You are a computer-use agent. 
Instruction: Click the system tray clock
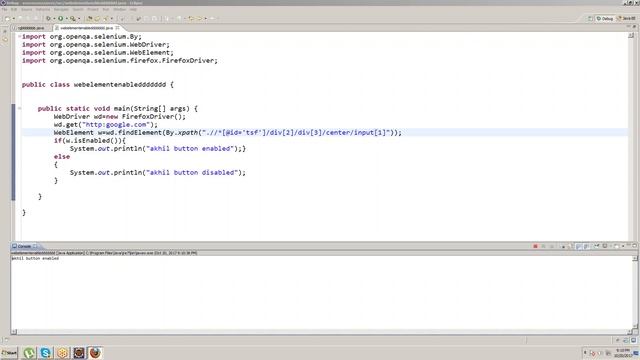coord(623,353)
